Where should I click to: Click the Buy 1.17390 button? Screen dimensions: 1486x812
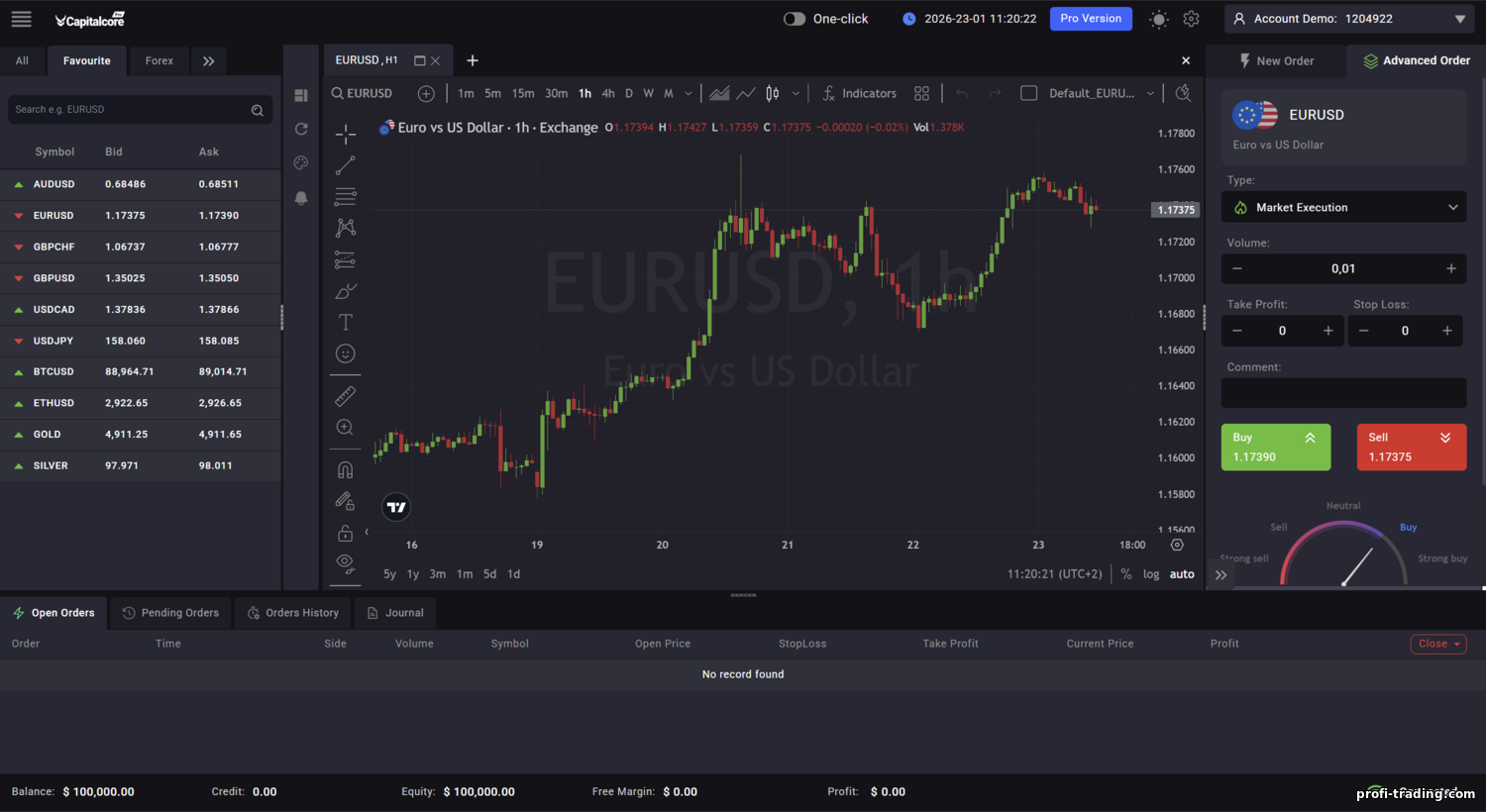(x=1275, y=447)
